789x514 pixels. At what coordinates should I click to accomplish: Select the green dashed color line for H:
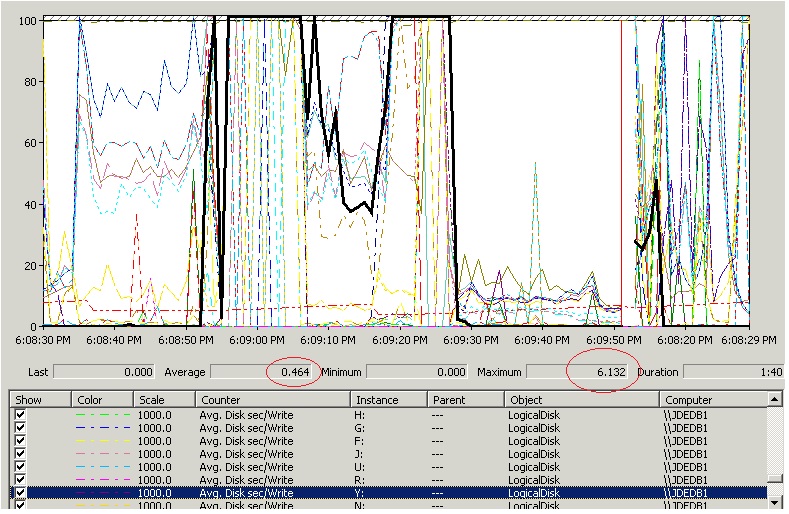click(x=102, y=415)
